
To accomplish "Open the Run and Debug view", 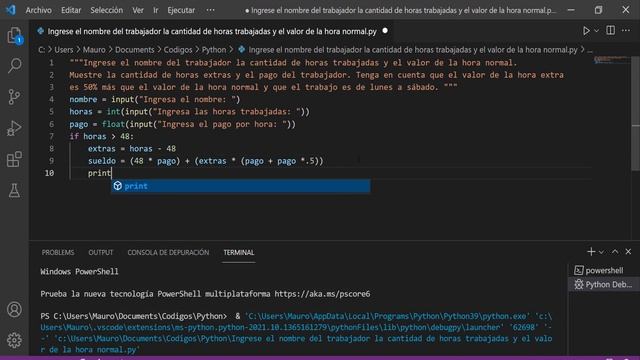I will (14, 128).
